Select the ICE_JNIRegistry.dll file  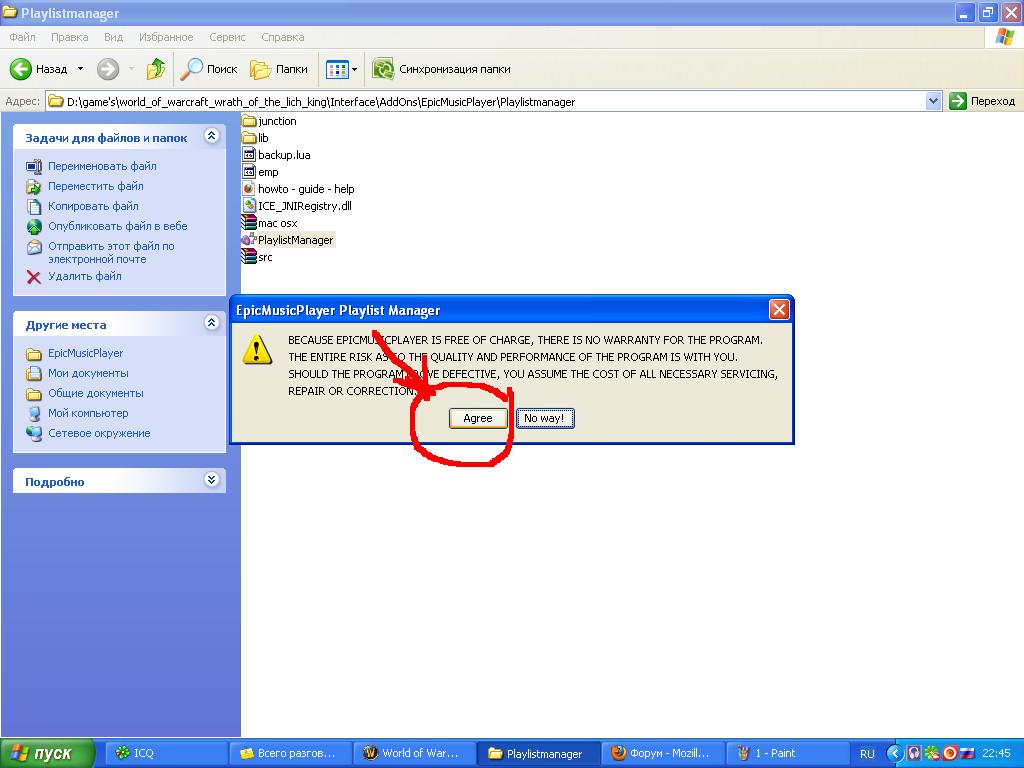pyautogui.click(x=304, y=206)
